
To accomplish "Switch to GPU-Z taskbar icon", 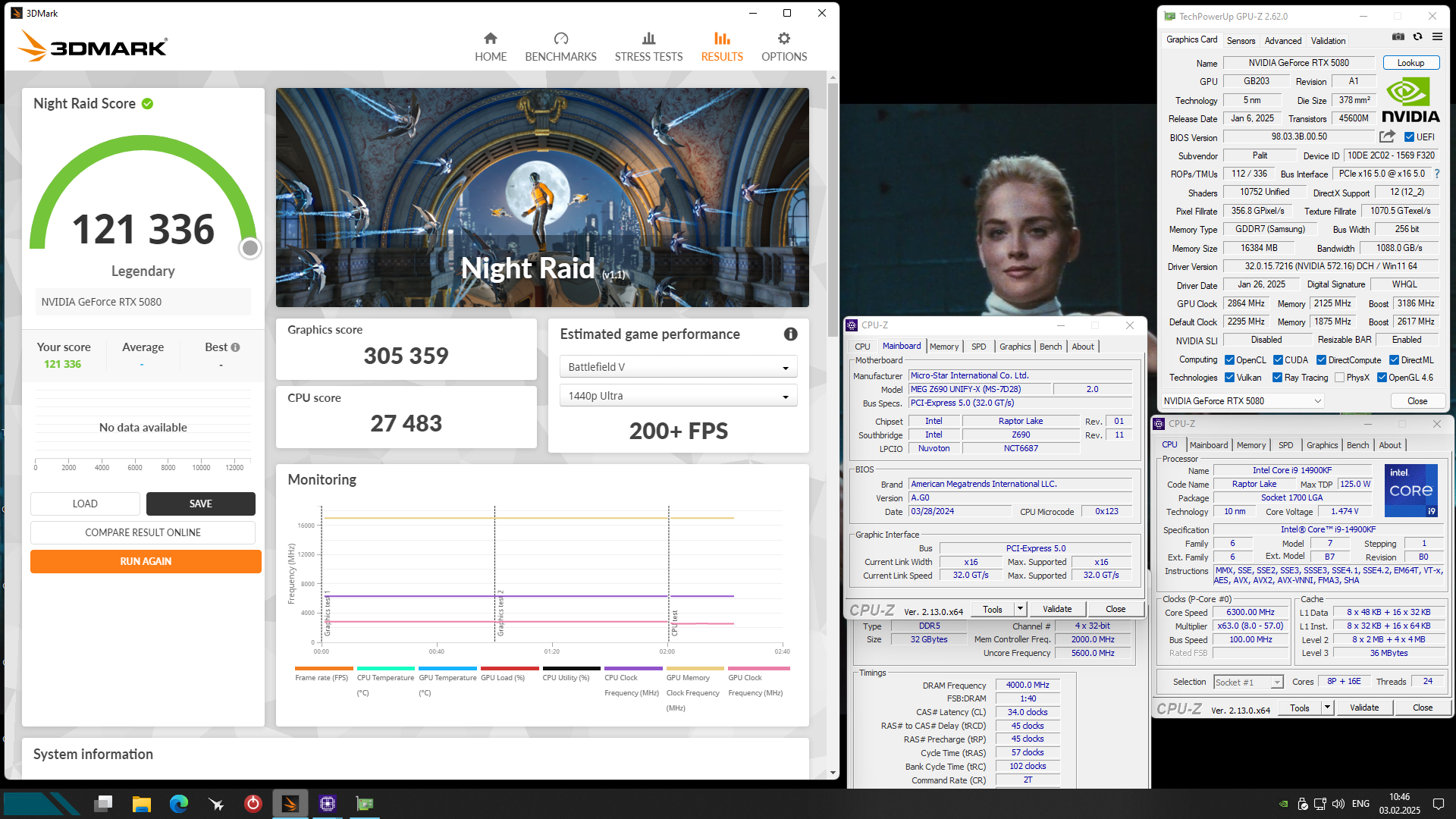I will [365, 803].
